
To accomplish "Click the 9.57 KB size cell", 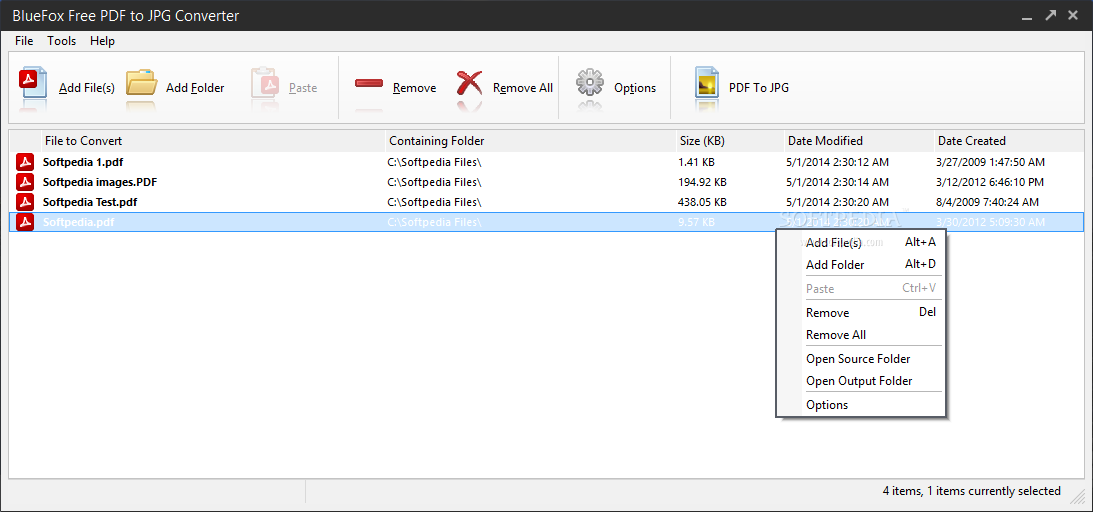I will (x=696, y=222).
